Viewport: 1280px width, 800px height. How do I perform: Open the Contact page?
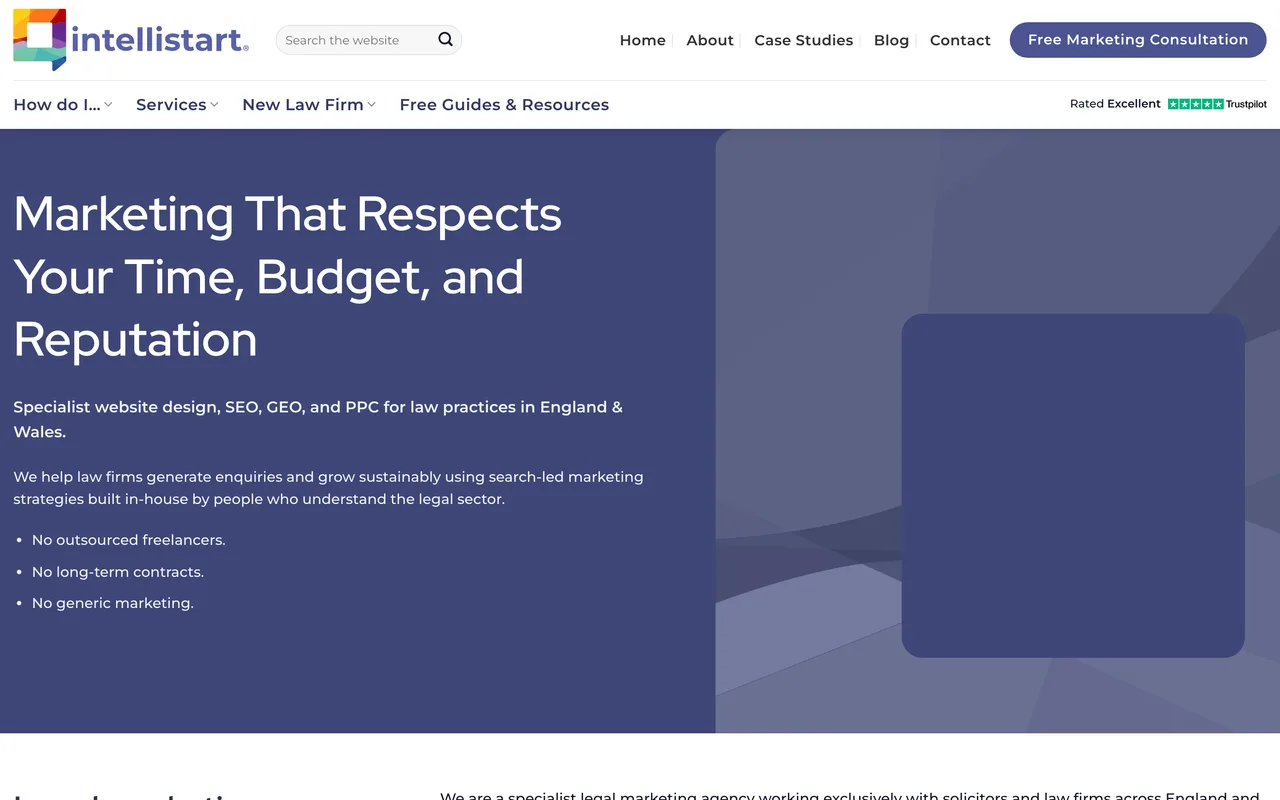click(960, 40)
